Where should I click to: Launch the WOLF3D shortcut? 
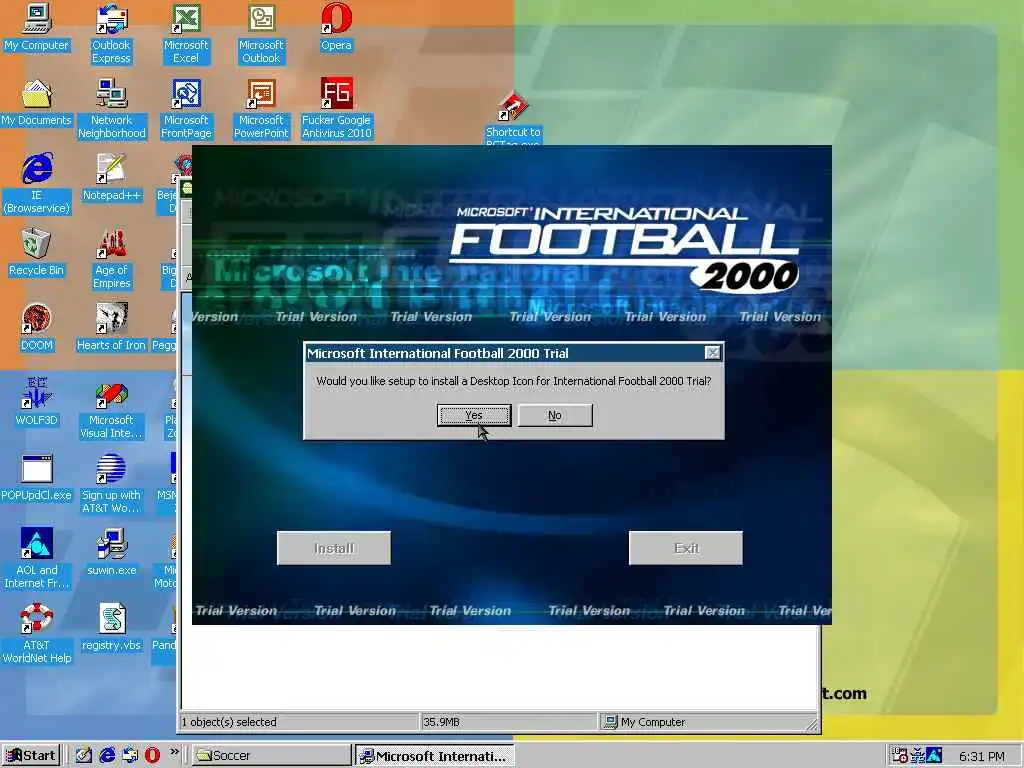[x=37, y=402]
